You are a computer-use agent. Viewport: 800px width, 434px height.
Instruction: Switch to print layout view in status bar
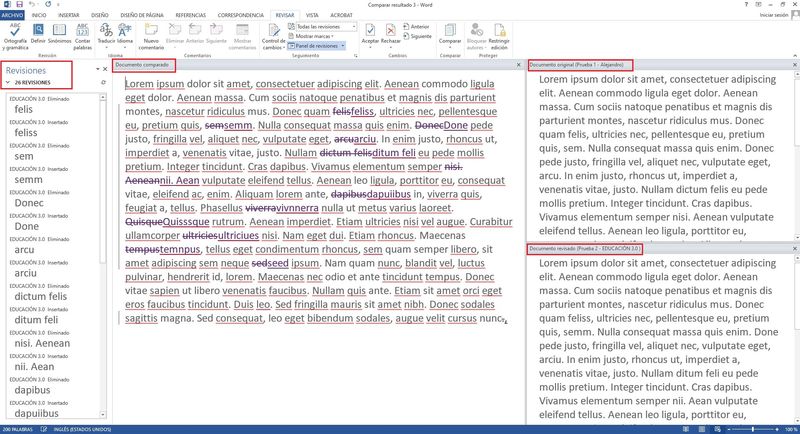click(702, 429)
